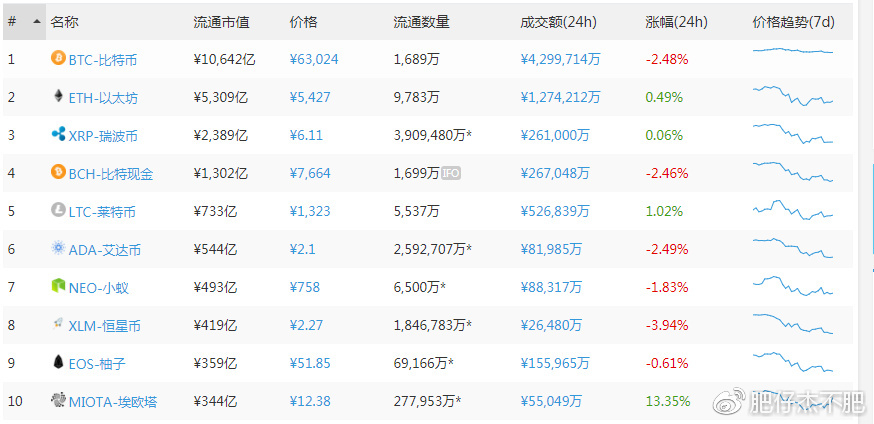The image size is (874, 424).
Task: Sort by the 流通数量 column header
Action: point(421,22)
